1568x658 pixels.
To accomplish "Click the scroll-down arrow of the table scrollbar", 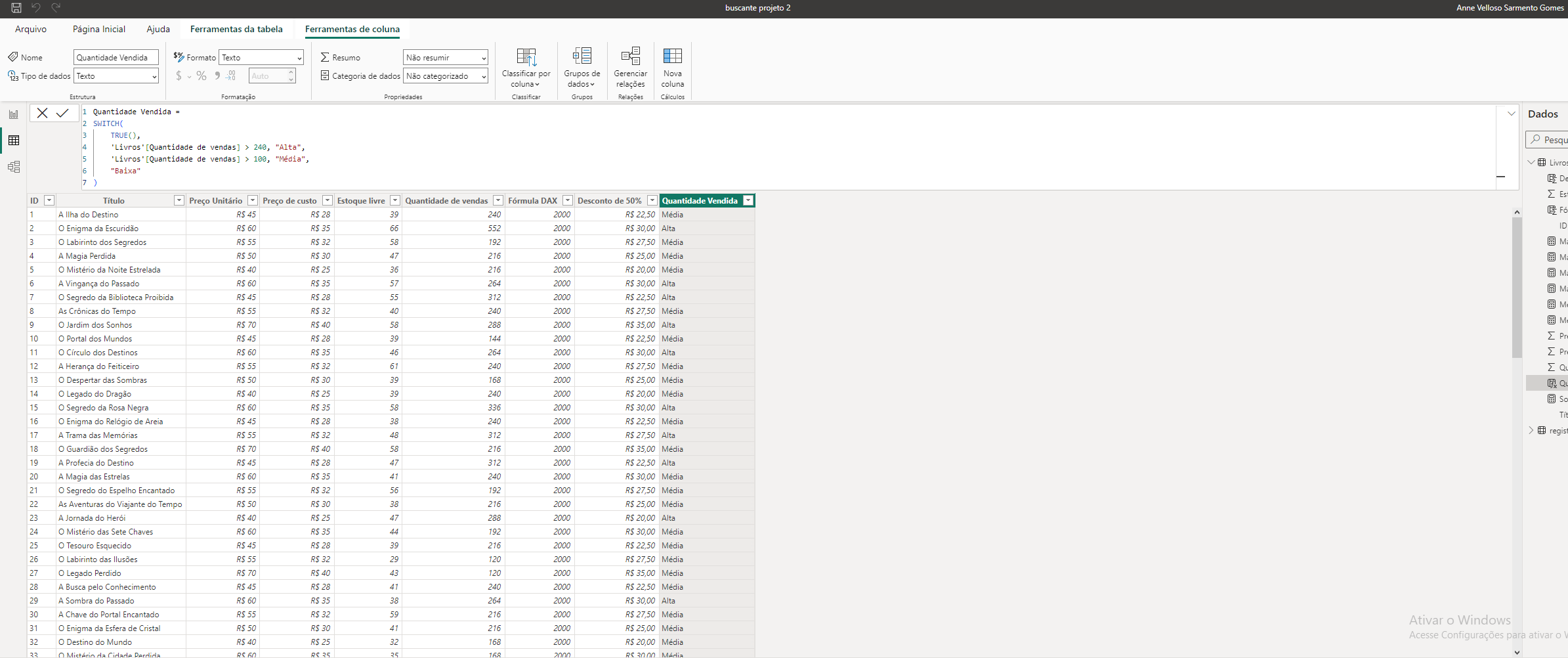I will [1517, 652].
